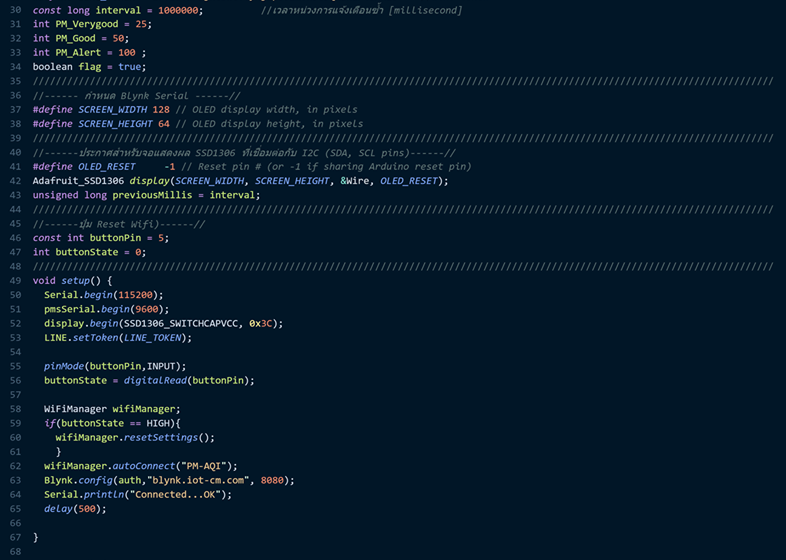This screenshot has height=560, width=786.
Task: Click the 0x3C I2C address value
Action: click(263, 323)
